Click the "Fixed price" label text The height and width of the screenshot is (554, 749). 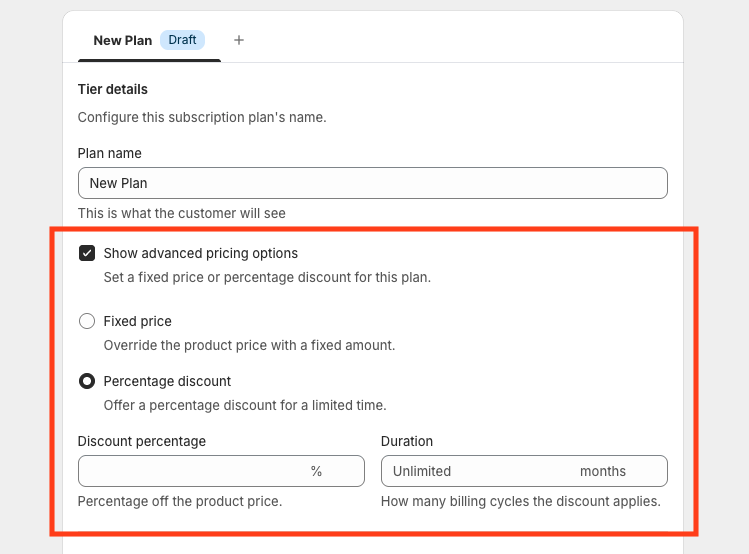[x=138, y=321]
